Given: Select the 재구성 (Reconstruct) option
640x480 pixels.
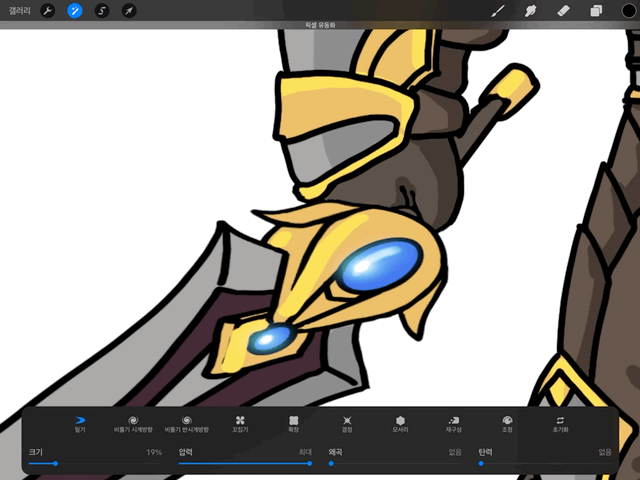Looking at the screenshot, I should pos(453,424).
